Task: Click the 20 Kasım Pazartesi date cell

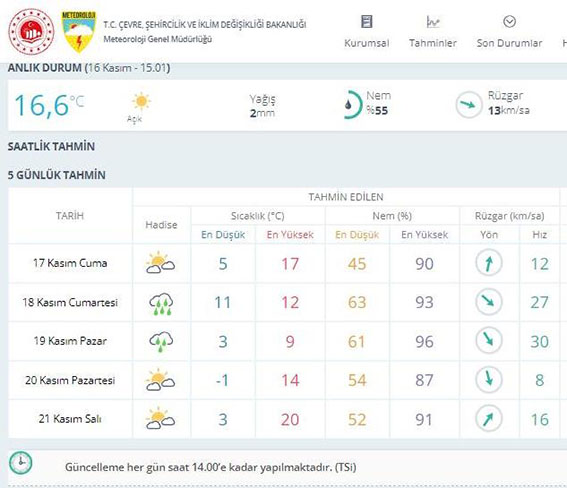Action: click(70, 380)
